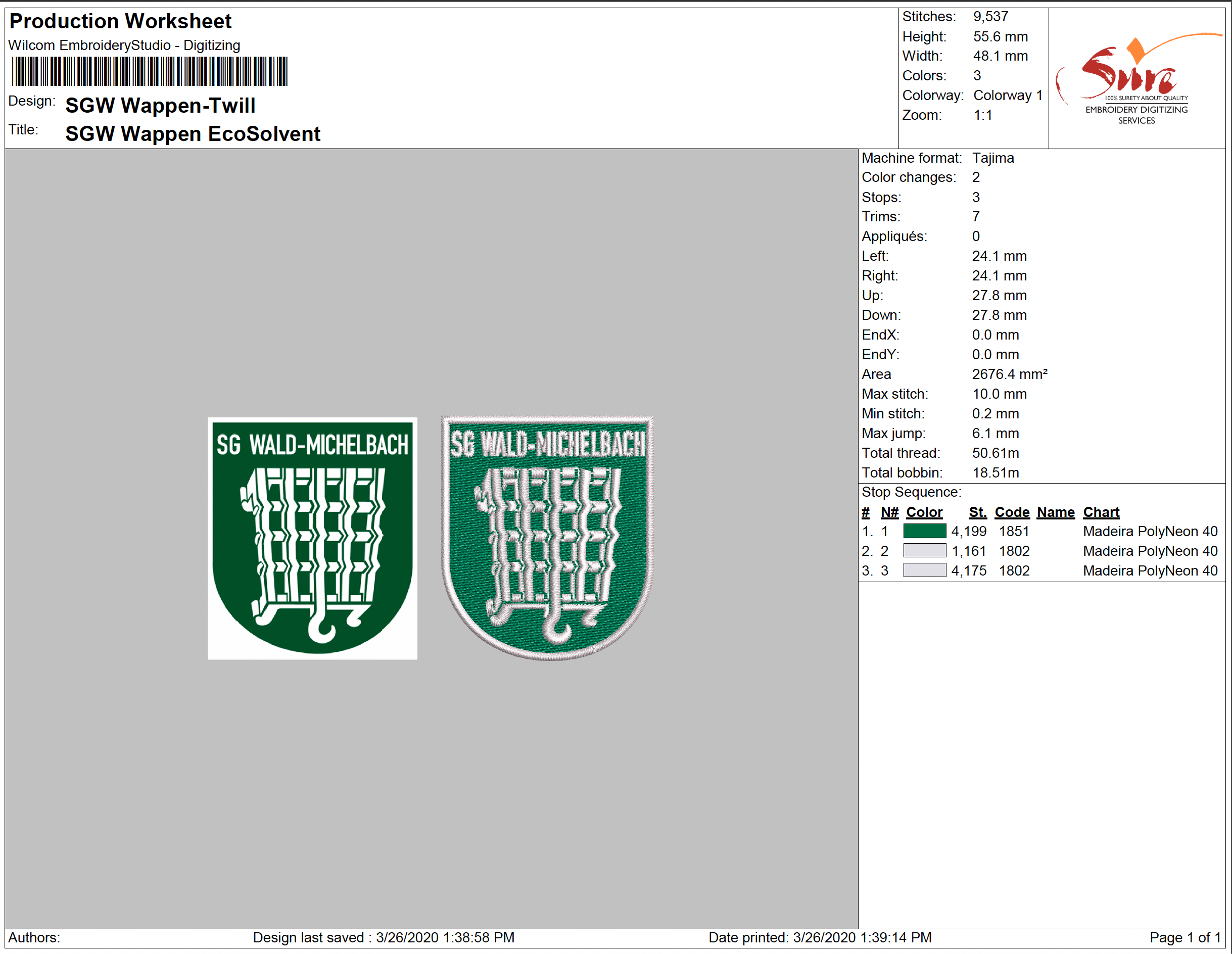Select the flat SG Wald-Michelbach artwork image
1232x954 pixels.
tap(312, 538)
